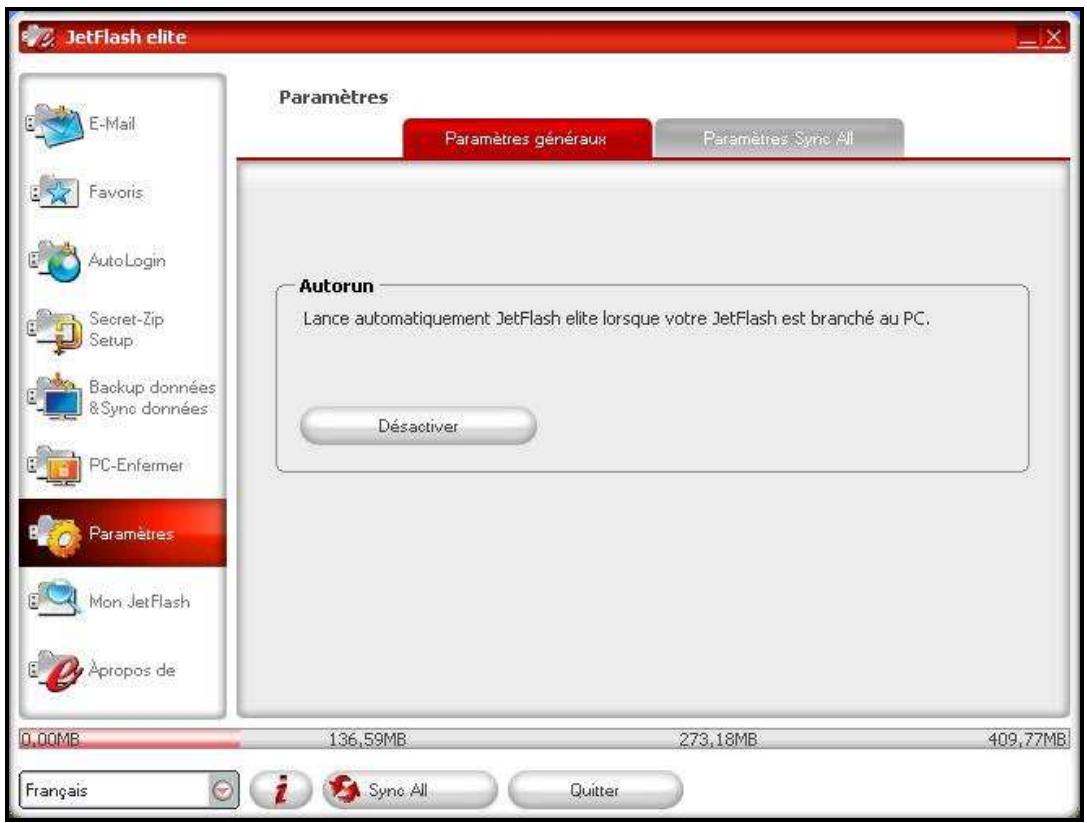The height and width of the screenshot is (823, 1087).
Task: Open the AutoLogin sidebar label
Action: tap(127, 261)
